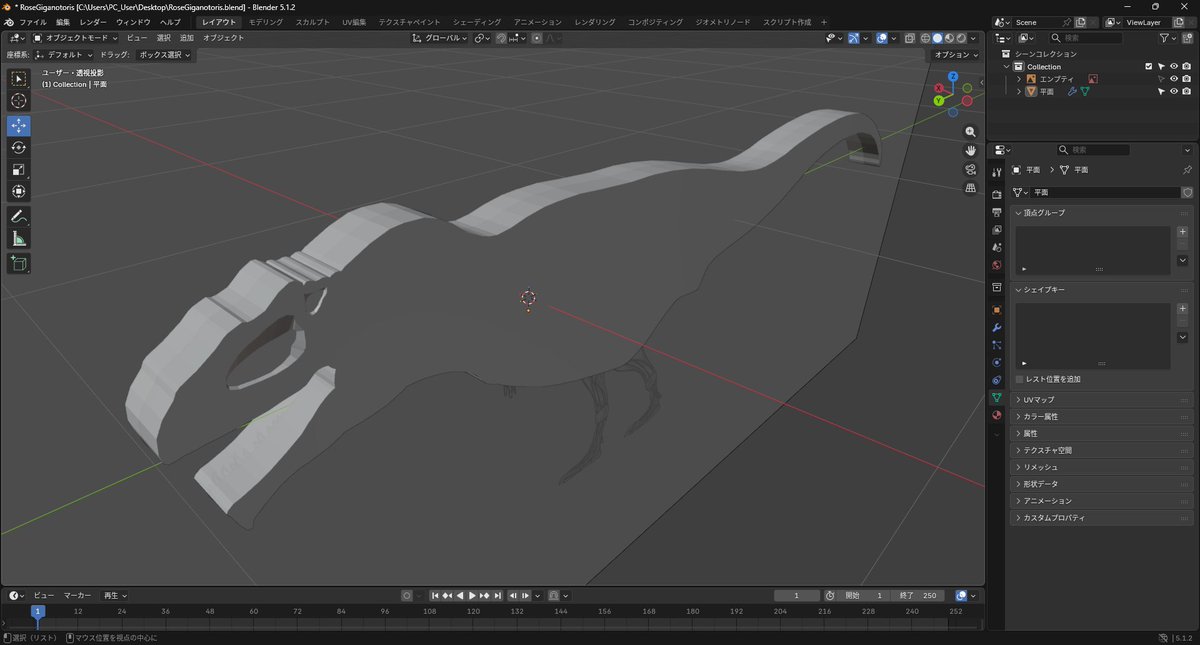
Task: Switch to the モデリング workspace tab
Action: click(x=266, y=22)
